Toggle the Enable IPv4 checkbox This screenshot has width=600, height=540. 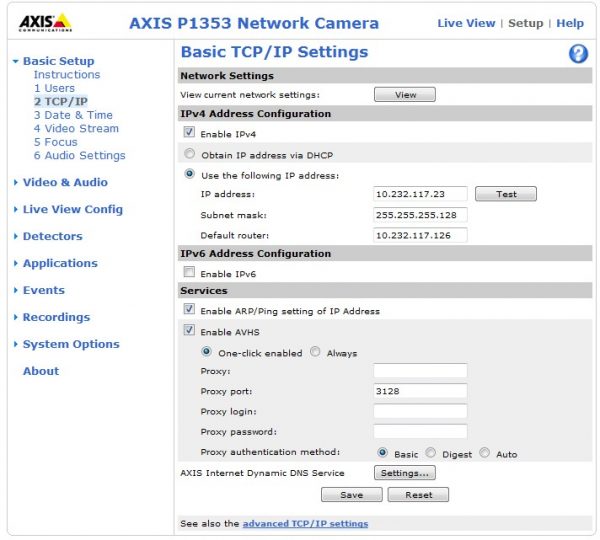(189, 133)
